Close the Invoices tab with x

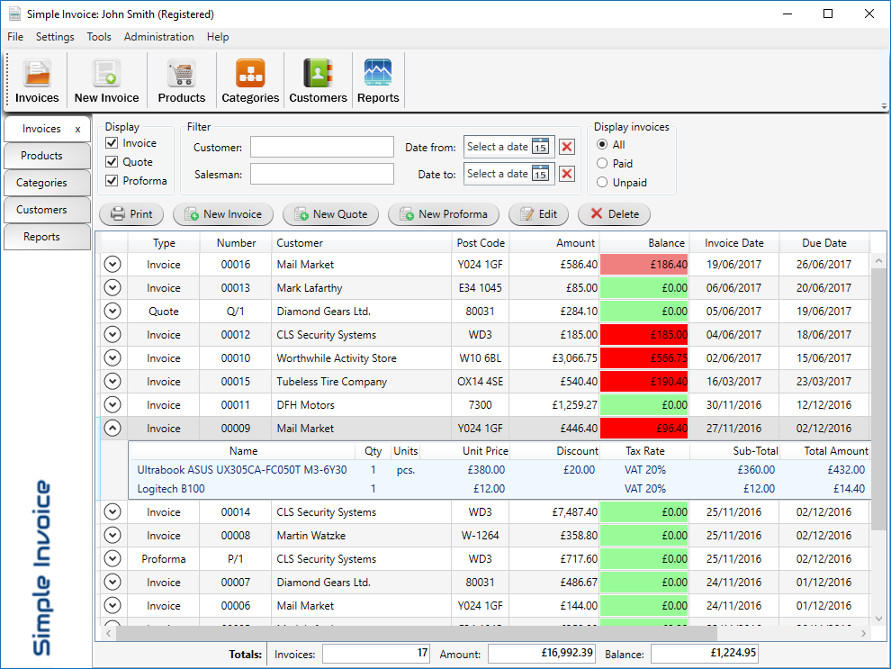[x=78, y=129]
